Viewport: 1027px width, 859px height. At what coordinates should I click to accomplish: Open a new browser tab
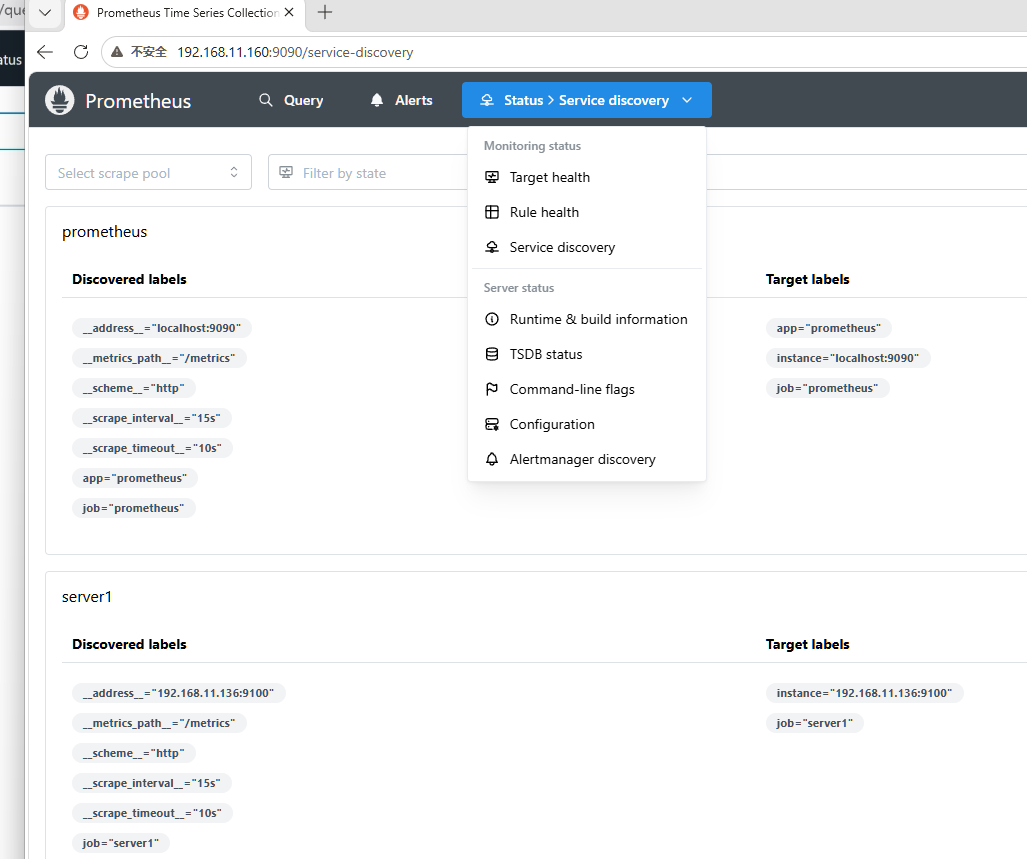tap(325, 12)
